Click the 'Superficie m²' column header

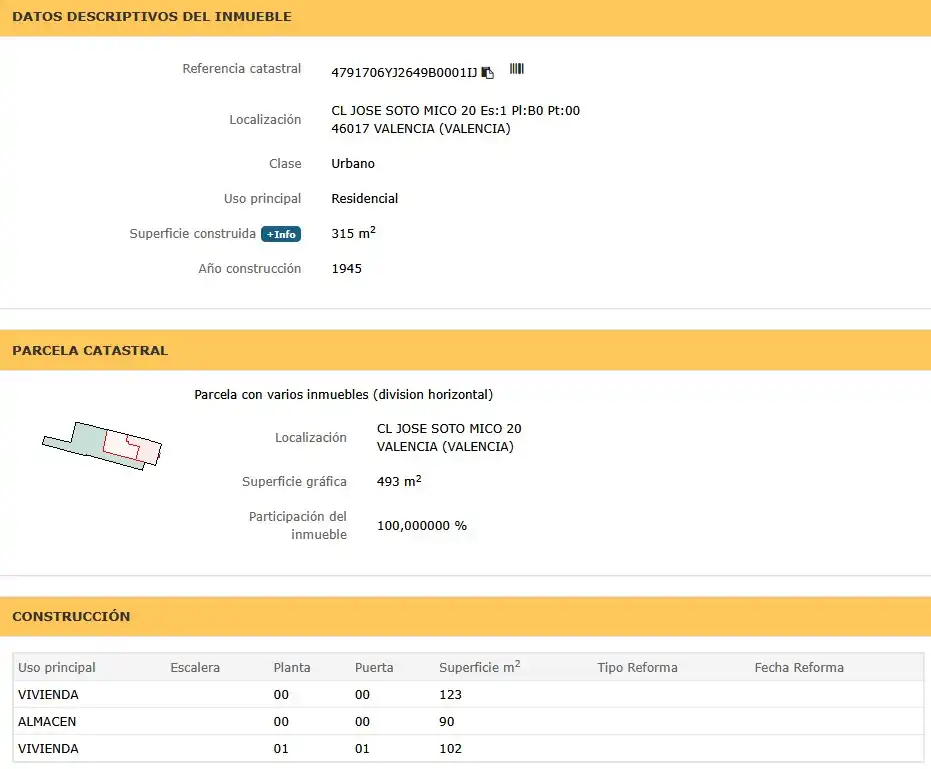pyautogui.click(x=480, y=667)
